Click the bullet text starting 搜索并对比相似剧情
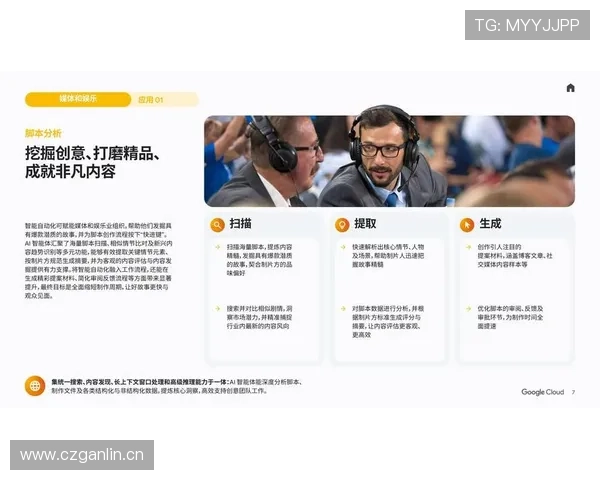Viewport: 600px width, 480px height. [259, 317]
